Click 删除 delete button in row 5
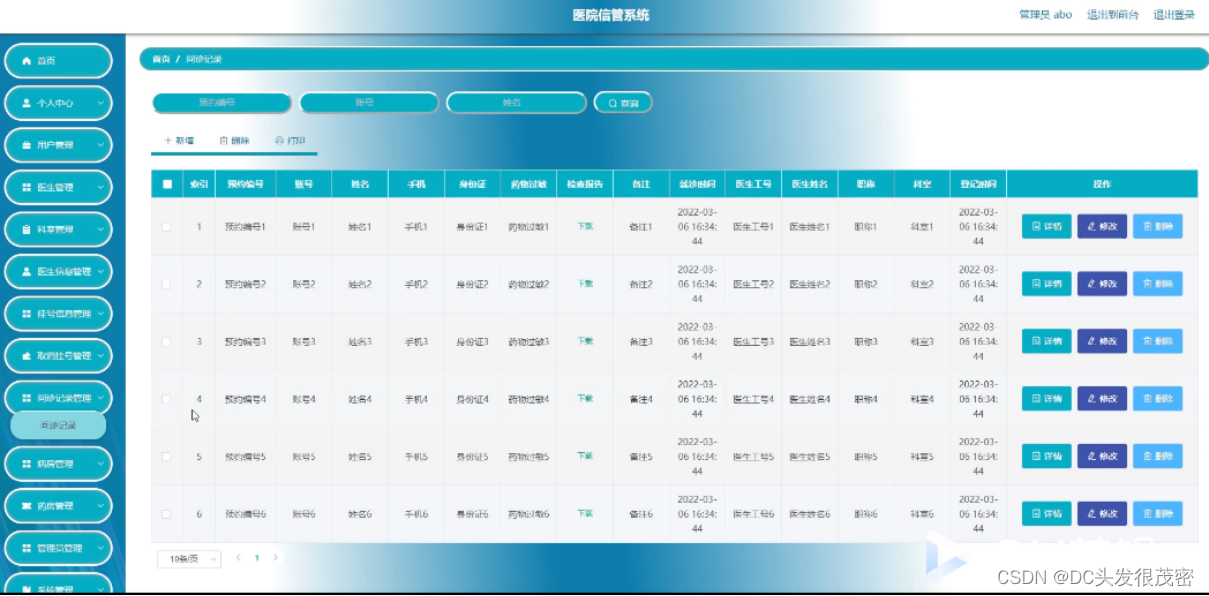1209x596 pixels. (1157, 456)
